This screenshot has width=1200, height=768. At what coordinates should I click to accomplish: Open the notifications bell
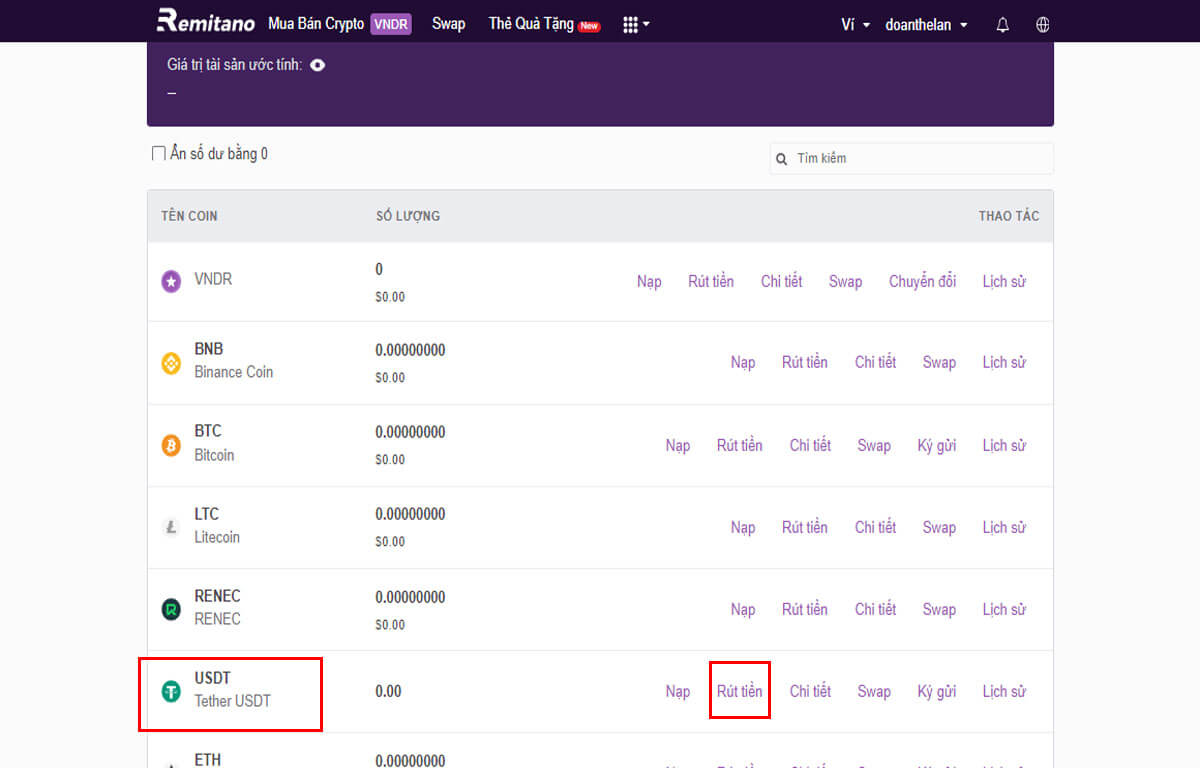click(1003, 25)
